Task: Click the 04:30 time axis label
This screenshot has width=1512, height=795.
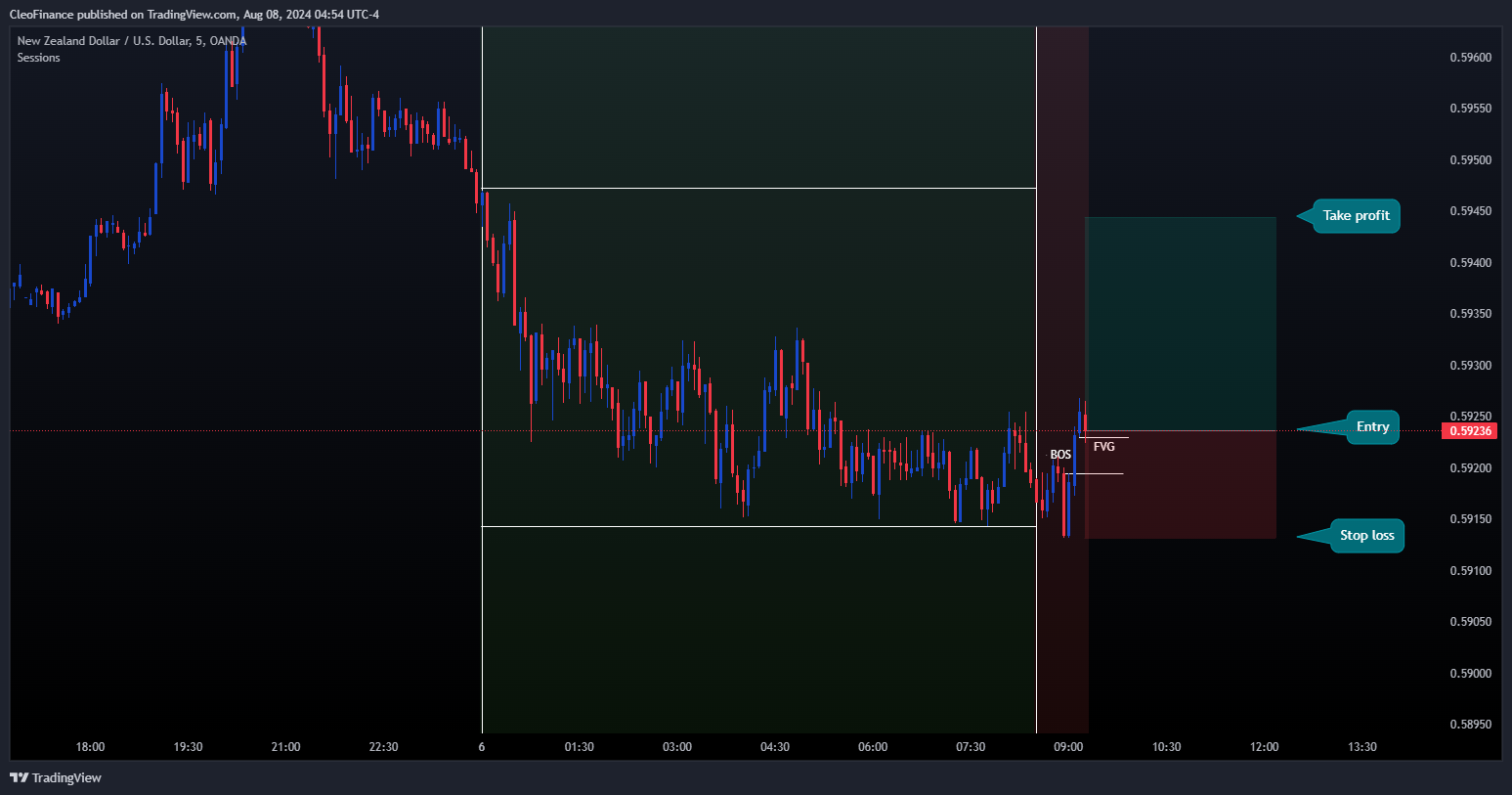Action: pos(775,747)
